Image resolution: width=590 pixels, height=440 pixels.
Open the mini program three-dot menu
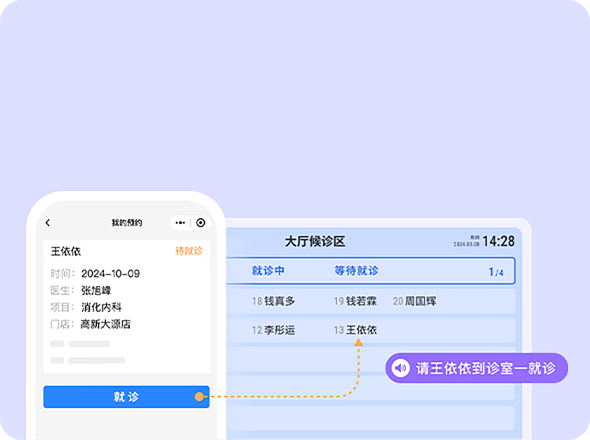[x=180, y=223]
